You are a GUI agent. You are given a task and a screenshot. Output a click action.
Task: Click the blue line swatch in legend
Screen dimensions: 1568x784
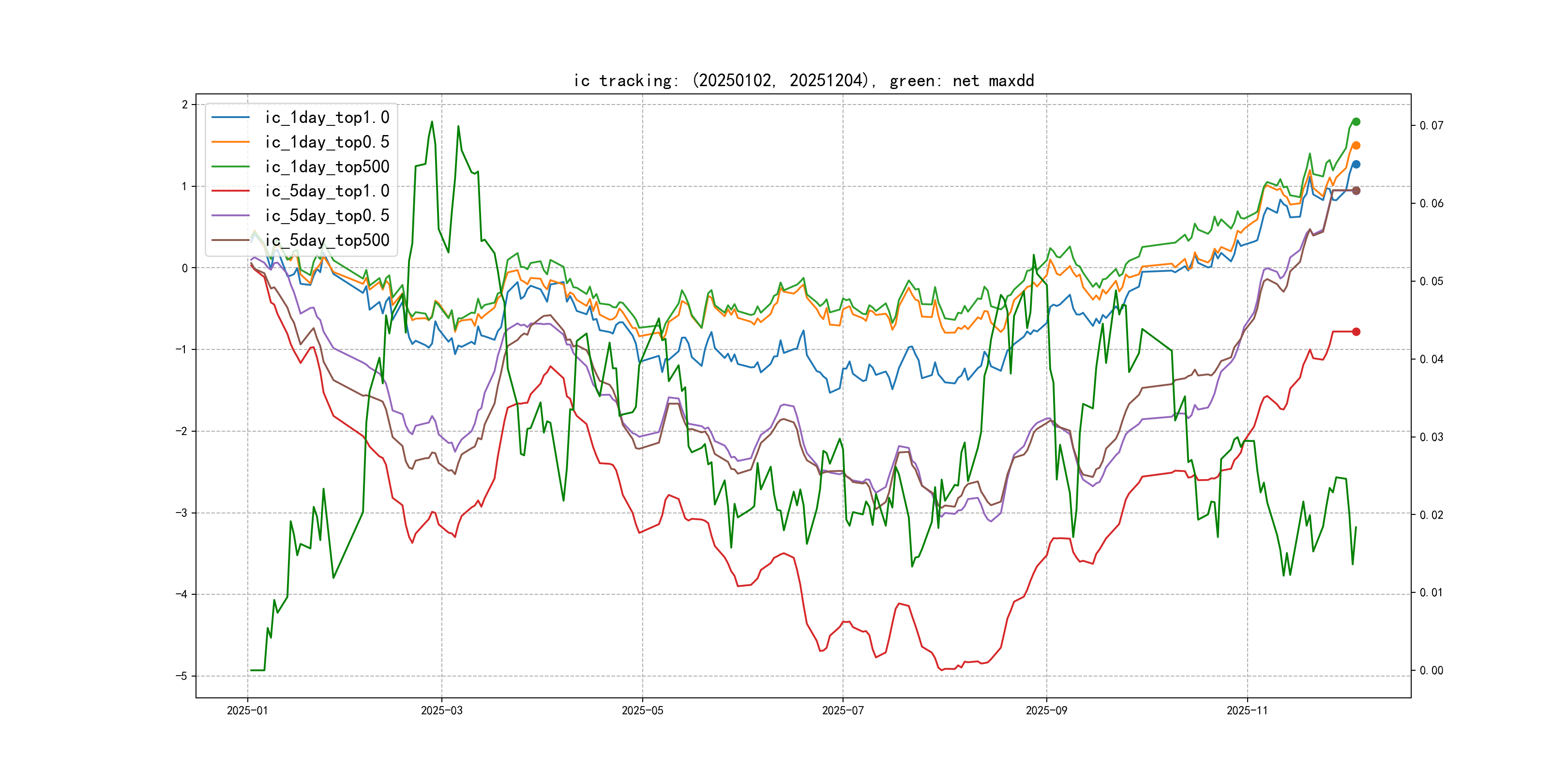[230, 118]
